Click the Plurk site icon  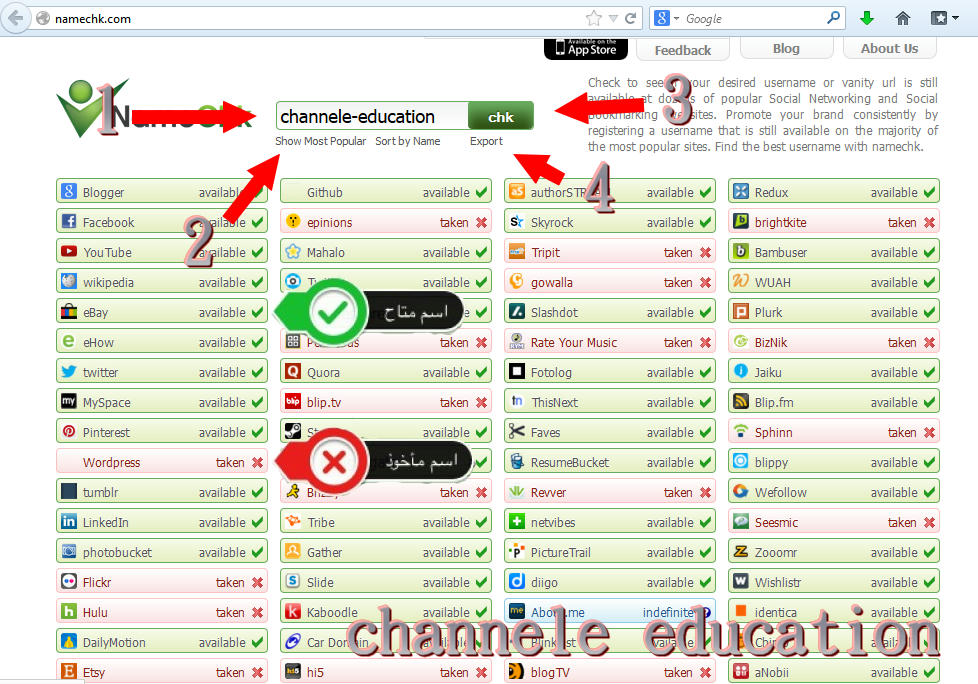(740, 311)
